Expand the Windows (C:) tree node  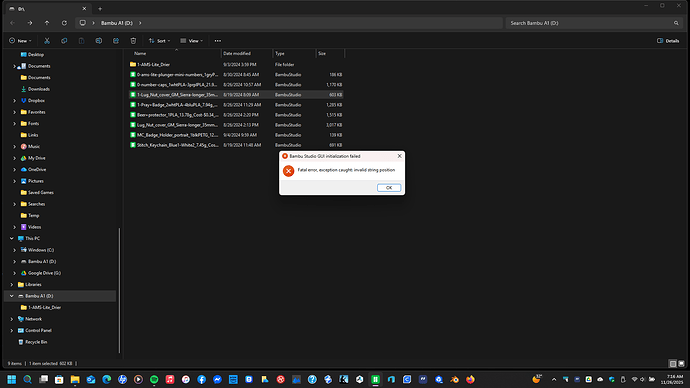click(15, 250)
